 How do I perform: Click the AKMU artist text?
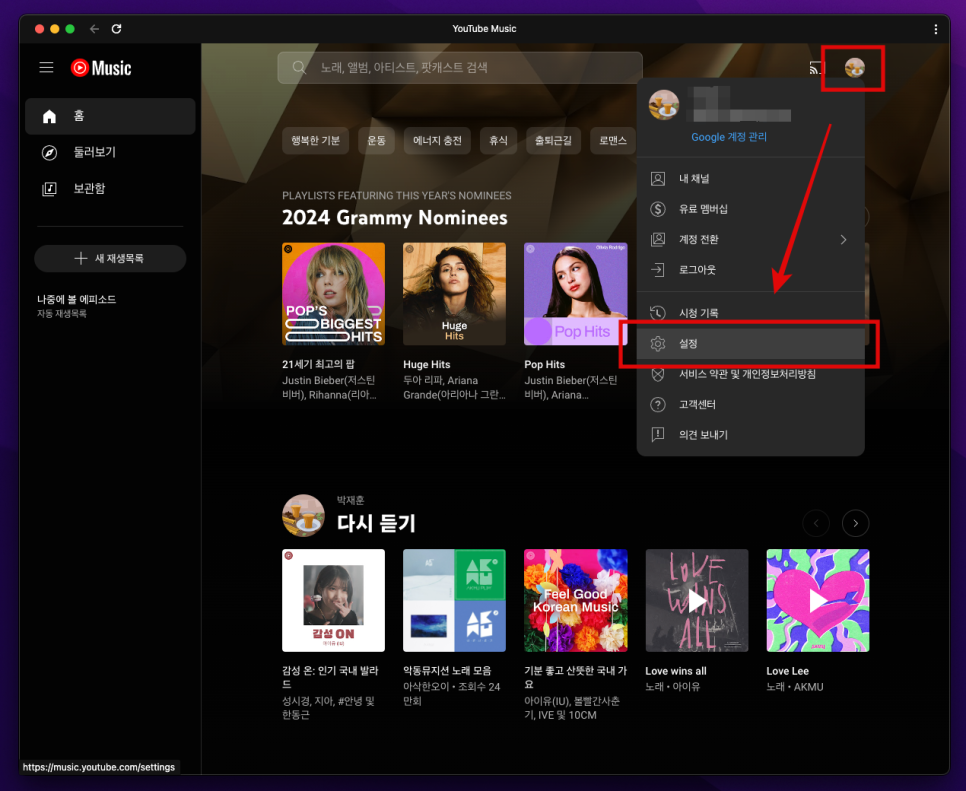tap(809, 686)
